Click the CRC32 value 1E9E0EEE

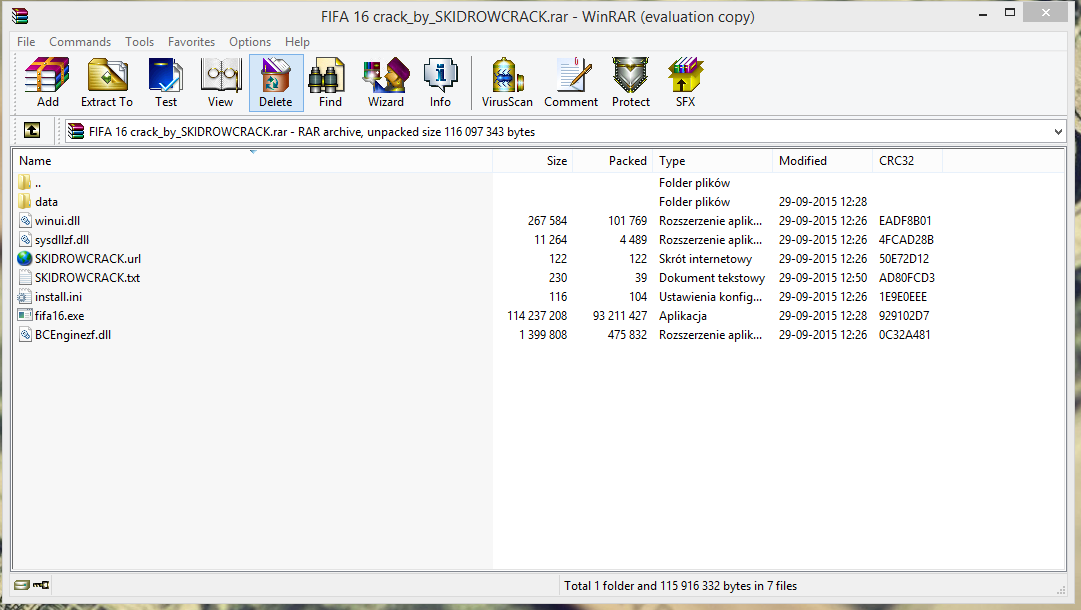coord(902,296)
